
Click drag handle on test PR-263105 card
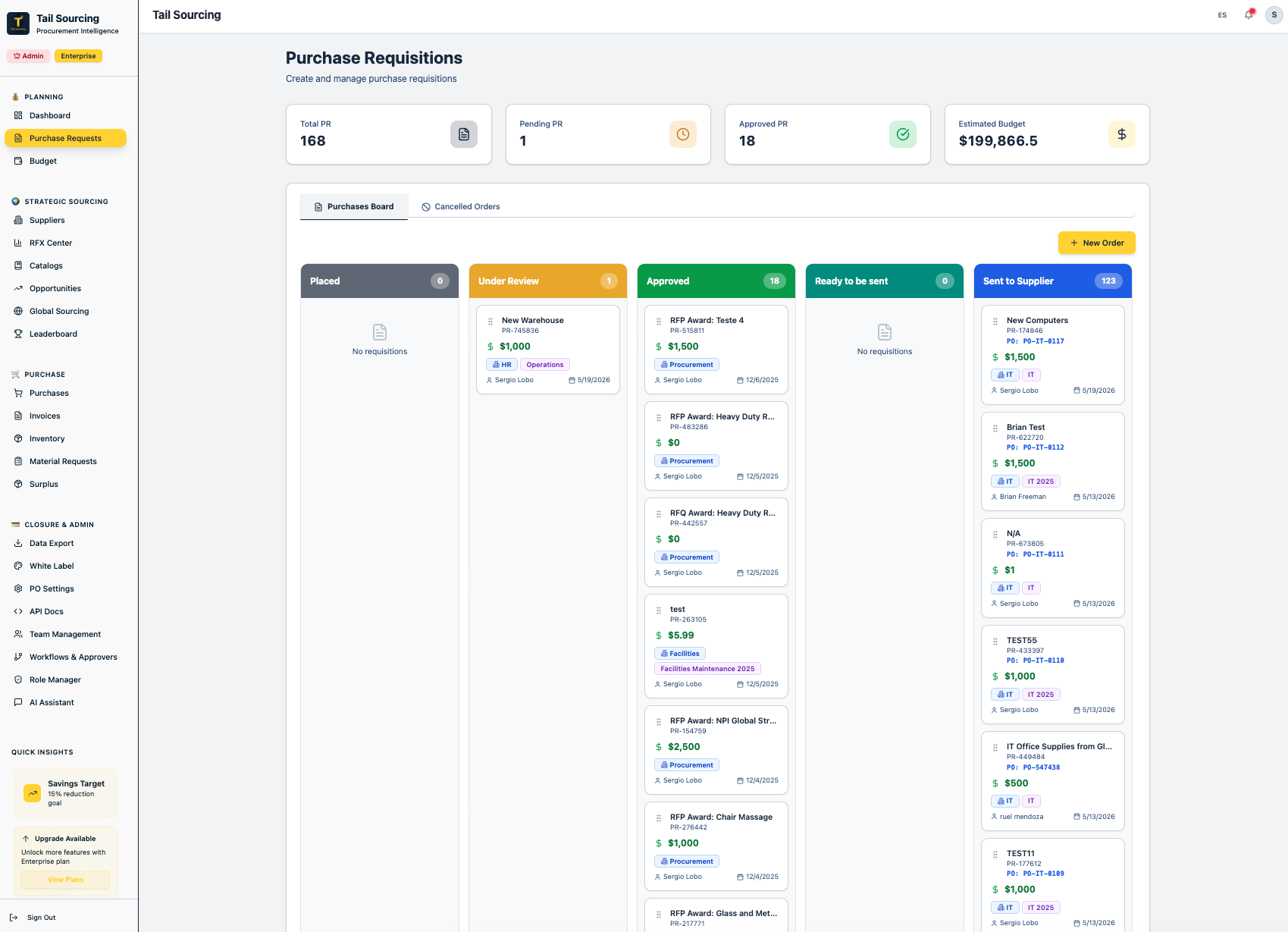(659, 610)
